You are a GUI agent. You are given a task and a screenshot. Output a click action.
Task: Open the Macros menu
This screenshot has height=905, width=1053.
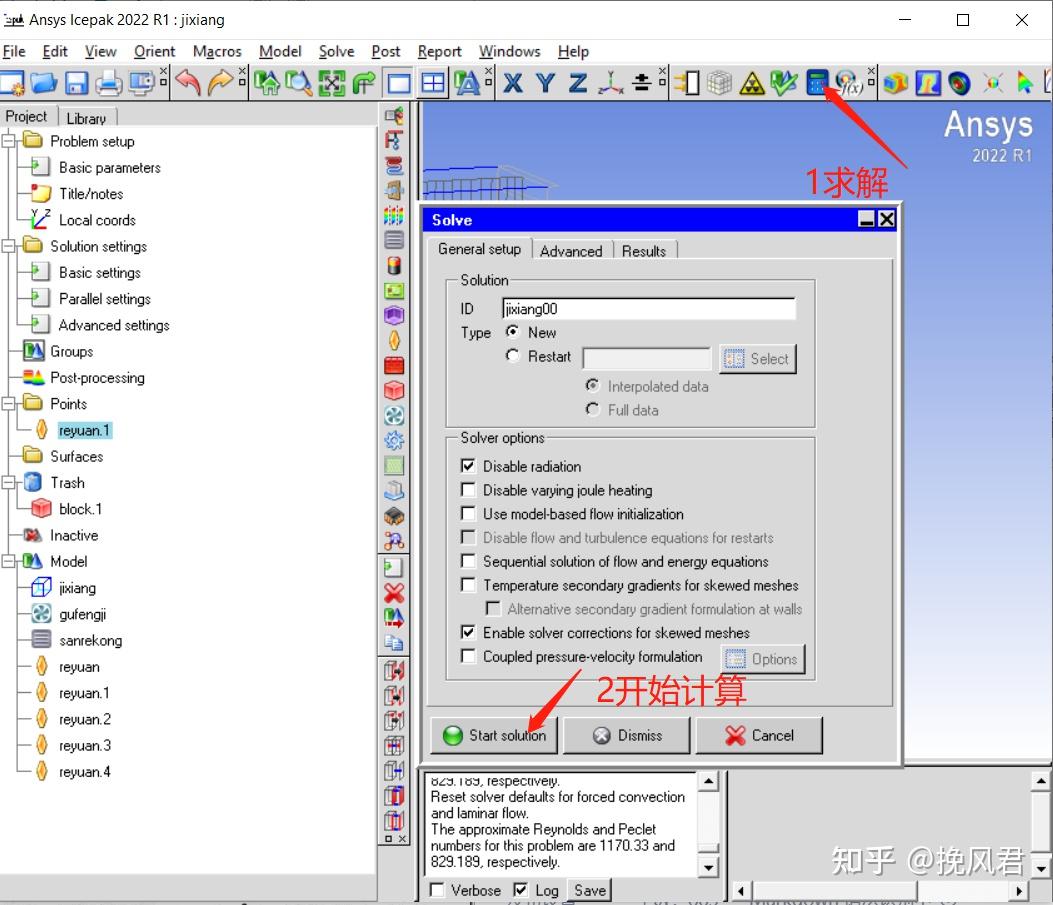(217, 51)
